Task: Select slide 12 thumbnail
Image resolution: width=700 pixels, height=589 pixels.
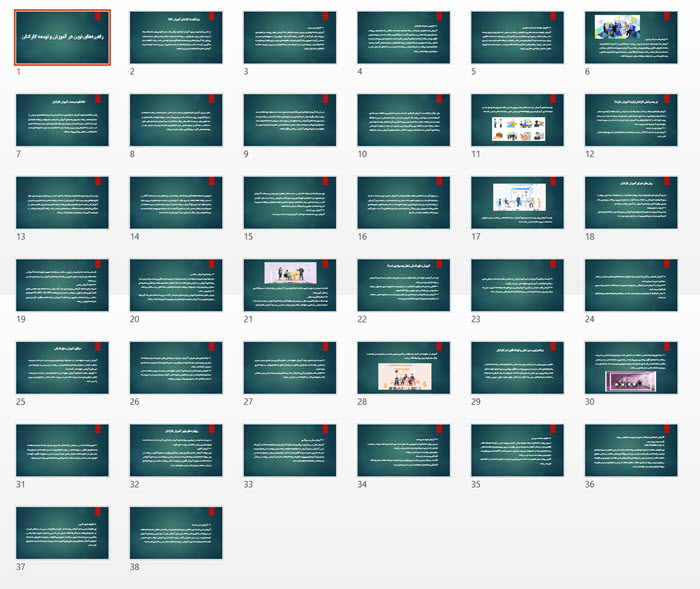Action: point(631,120)
